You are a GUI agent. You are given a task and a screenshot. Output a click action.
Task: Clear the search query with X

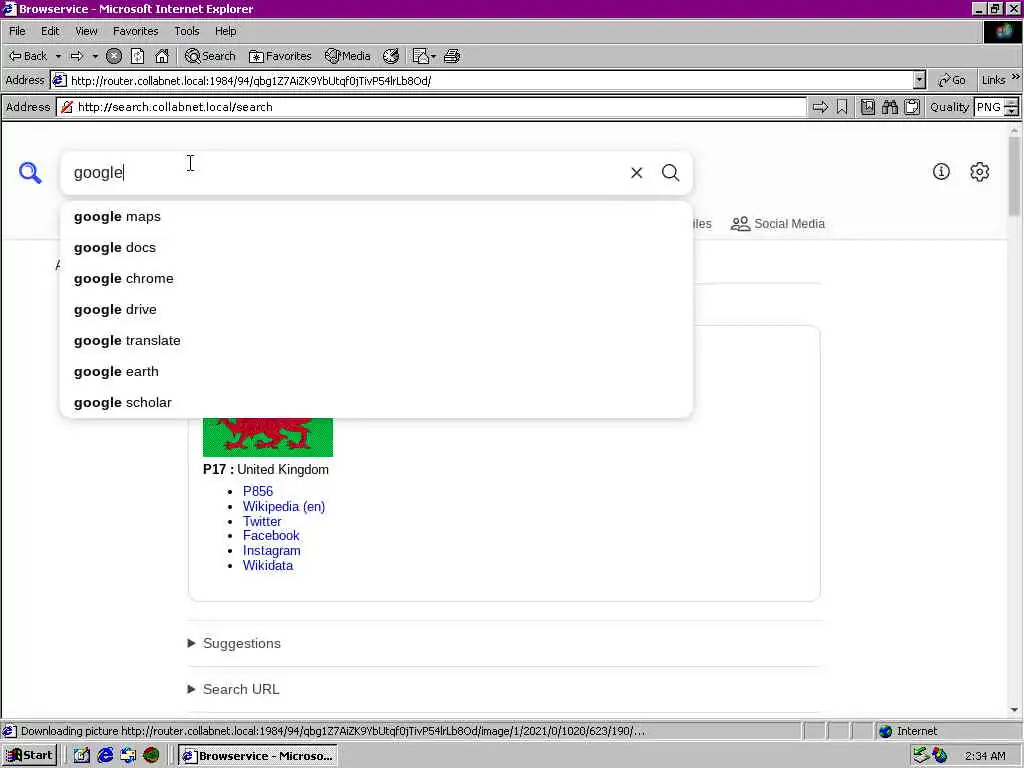tap(637, 172)
